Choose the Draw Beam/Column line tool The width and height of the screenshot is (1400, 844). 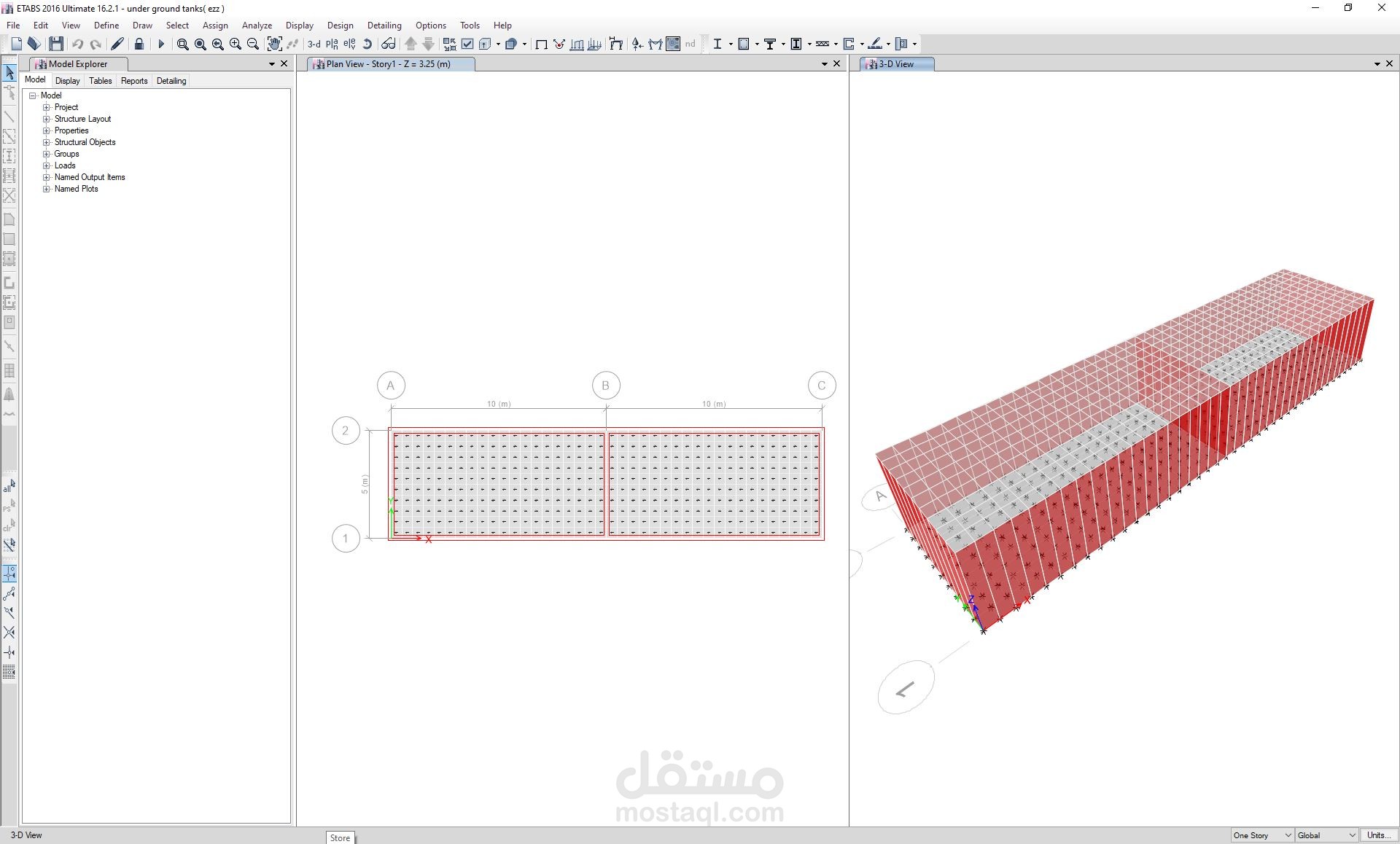pos(9,117)
